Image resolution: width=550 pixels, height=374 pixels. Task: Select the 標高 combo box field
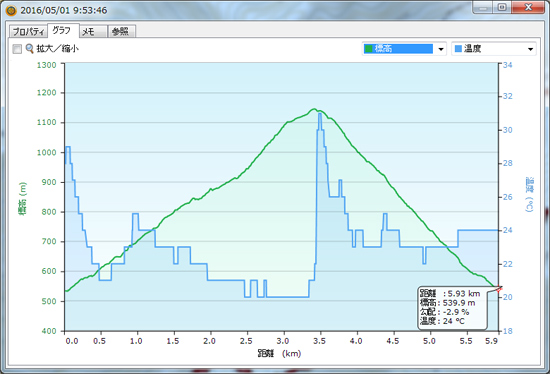(404, 49)
